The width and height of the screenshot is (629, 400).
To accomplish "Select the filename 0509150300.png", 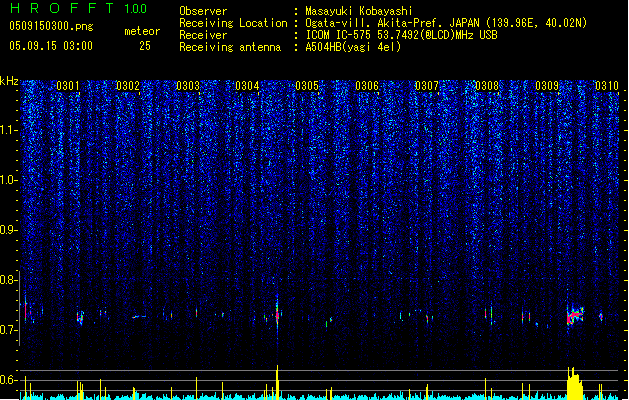I will (51, 26).
